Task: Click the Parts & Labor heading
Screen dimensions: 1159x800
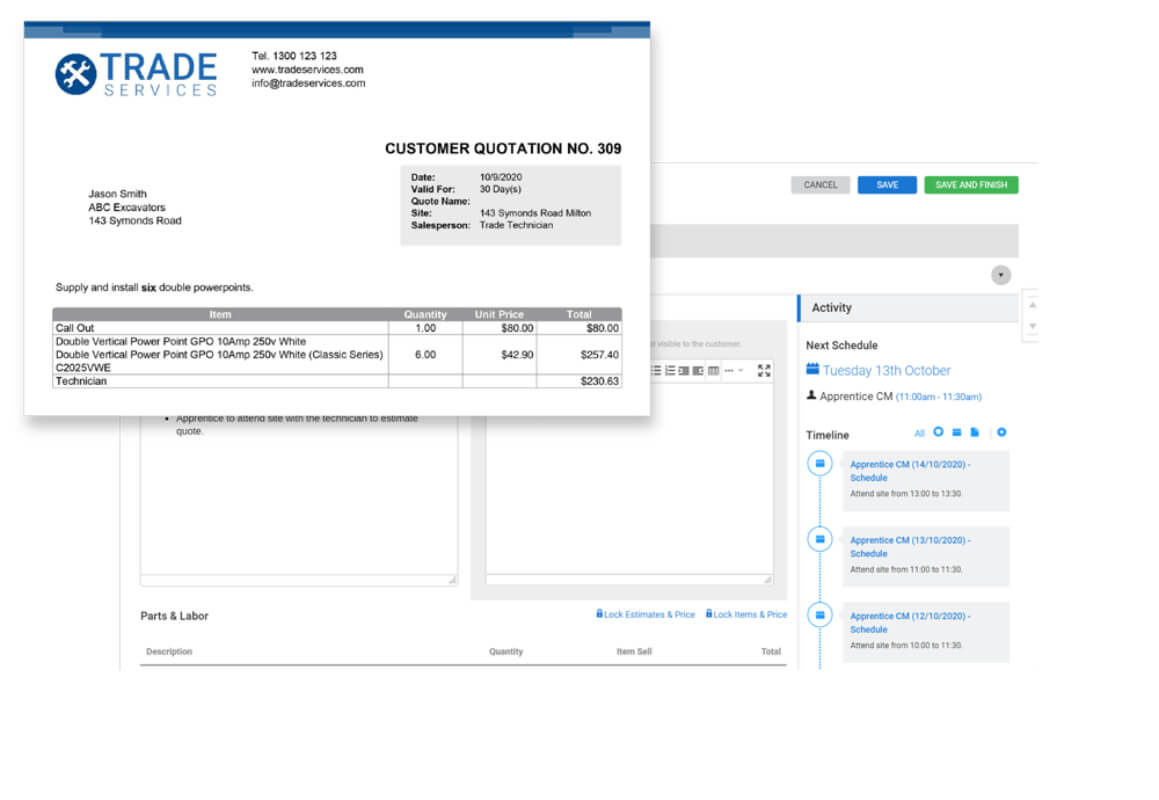Action: [174, 616]
